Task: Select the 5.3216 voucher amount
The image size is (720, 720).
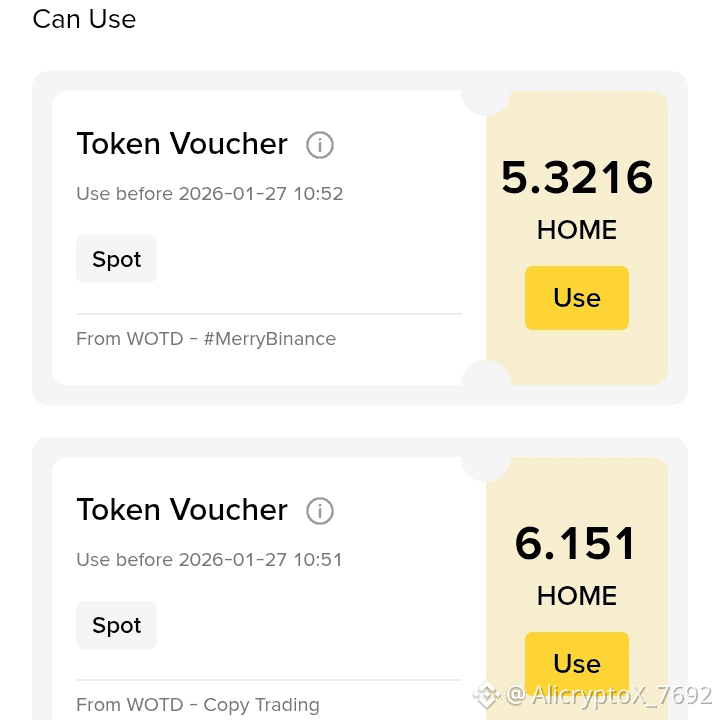Action: click(576, 178)
